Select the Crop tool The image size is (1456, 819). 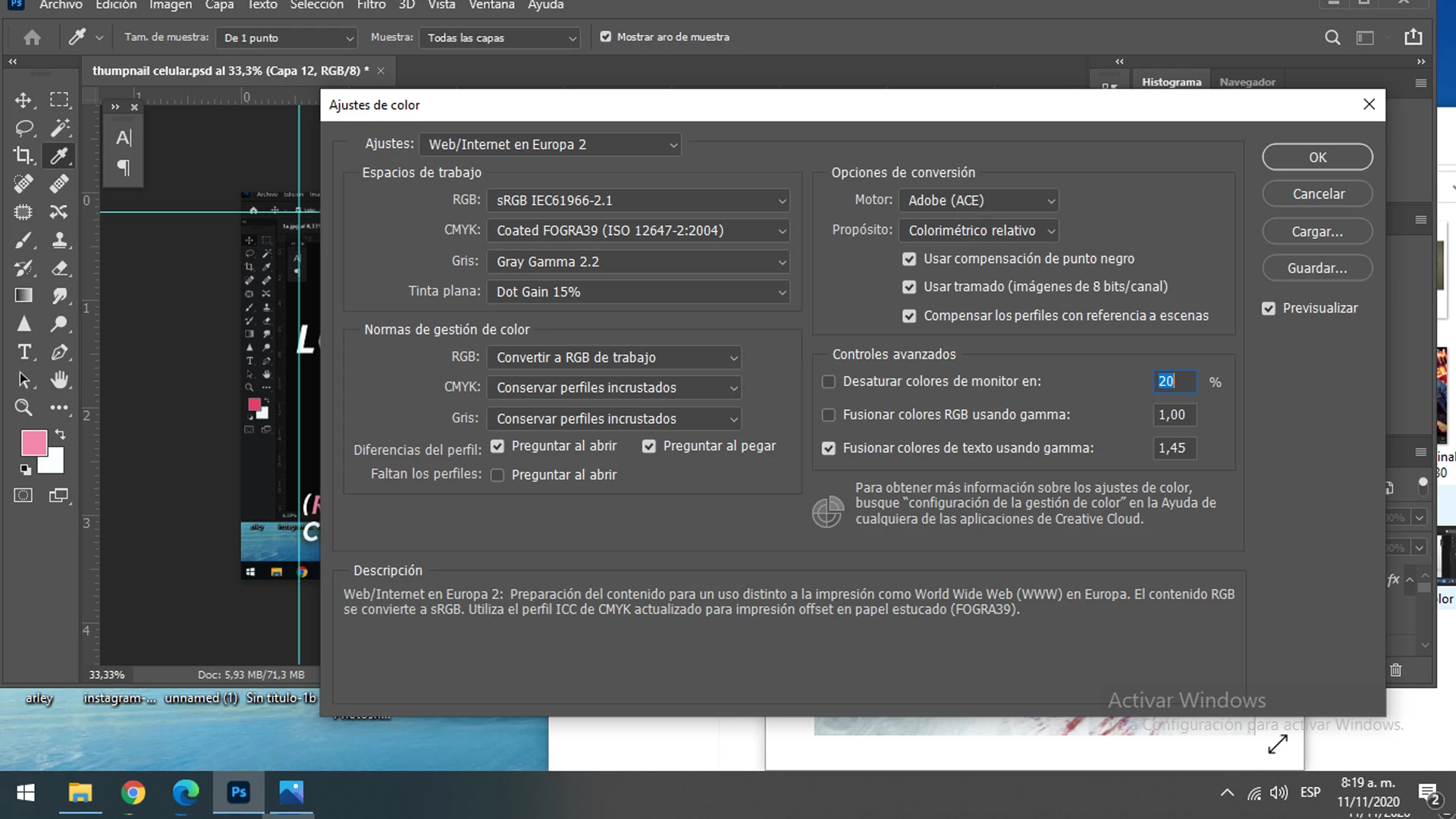(24, 155)
